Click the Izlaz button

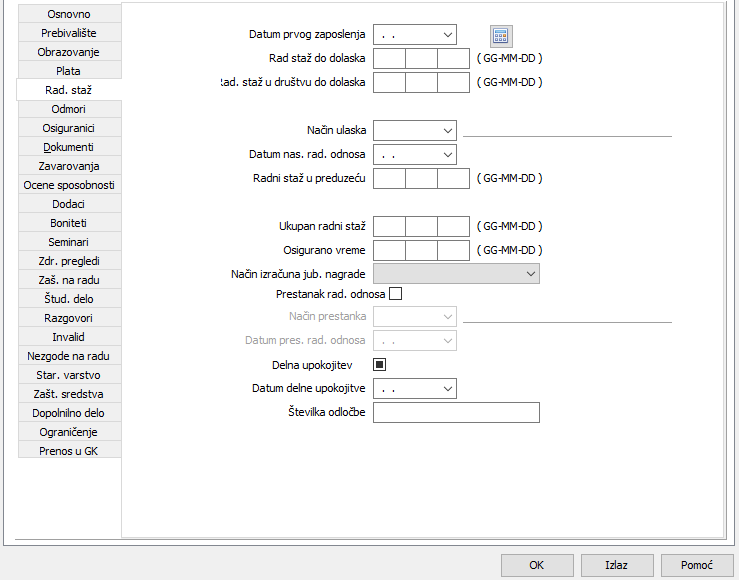(616, 565)
